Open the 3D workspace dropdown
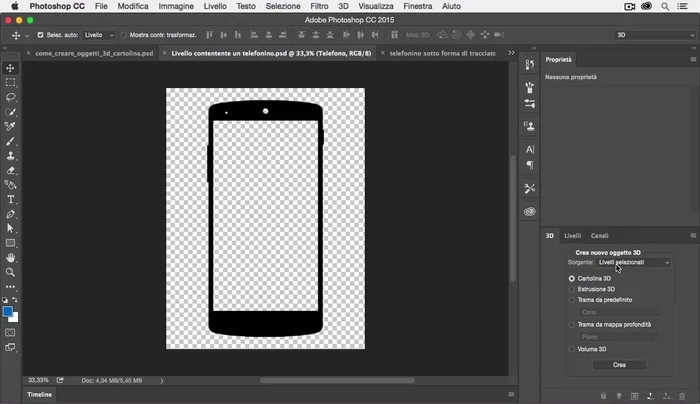Image resolution: width=700 pixels, height=404 pixels. click(x=654, y=35)
